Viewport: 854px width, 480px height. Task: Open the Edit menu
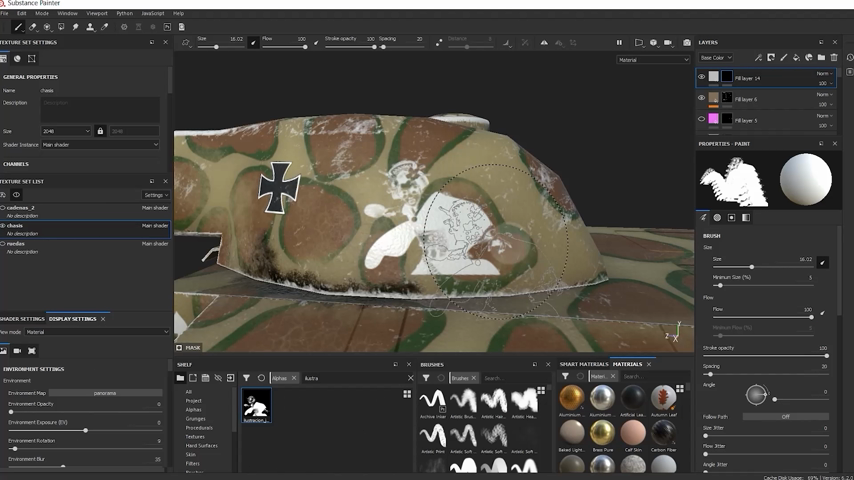22,13
